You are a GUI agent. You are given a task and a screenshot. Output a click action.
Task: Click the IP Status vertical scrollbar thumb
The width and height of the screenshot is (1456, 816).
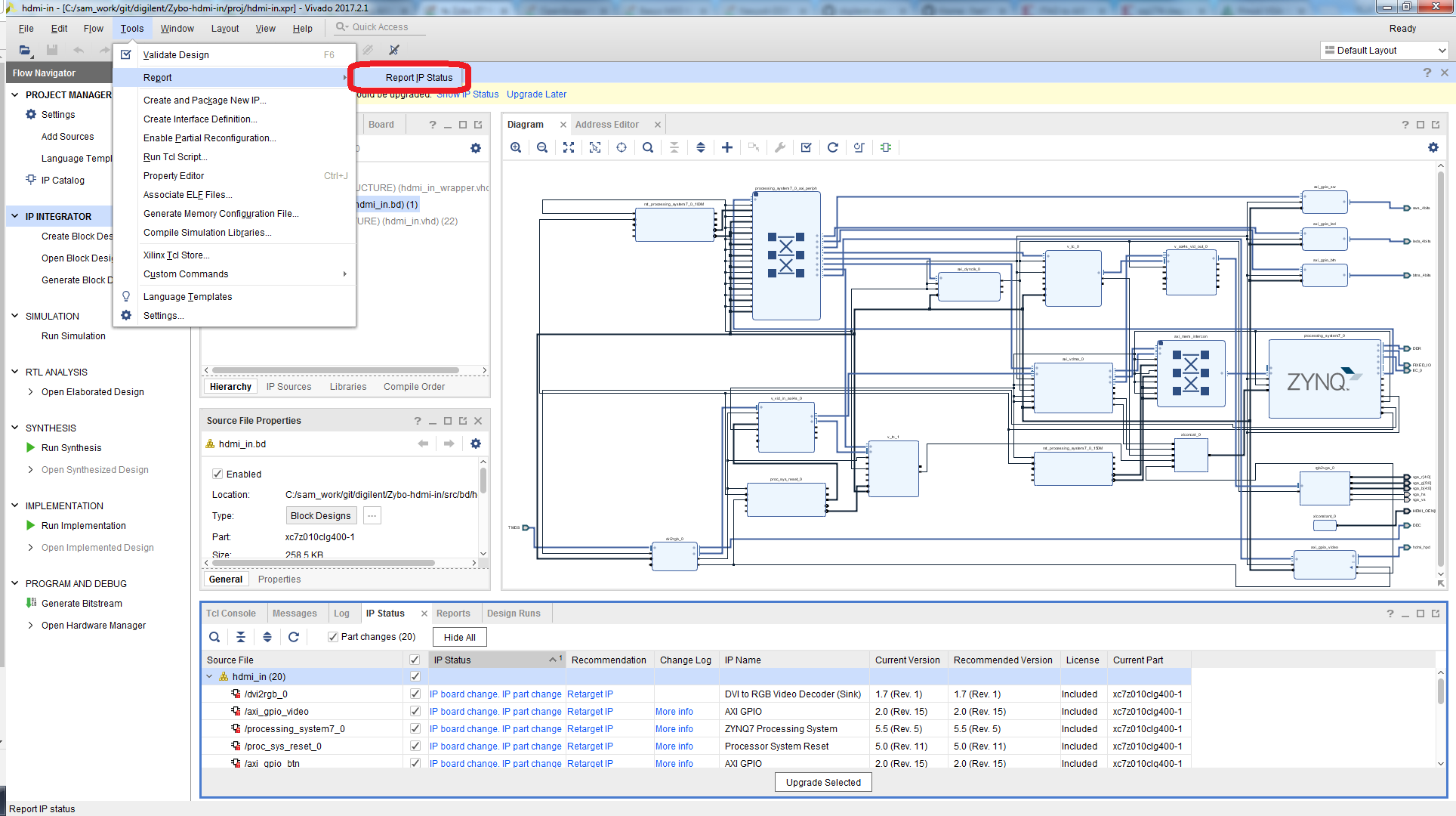click(1440, 691)
